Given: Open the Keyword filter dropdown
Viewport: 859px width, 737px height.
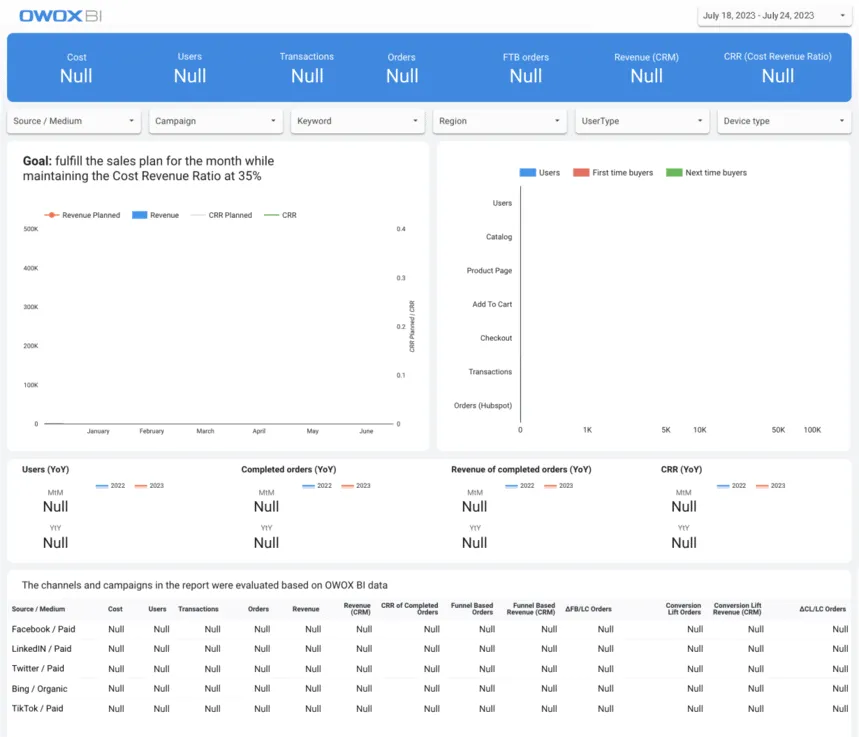Looking at the screenshot, I should click(356, 120).
